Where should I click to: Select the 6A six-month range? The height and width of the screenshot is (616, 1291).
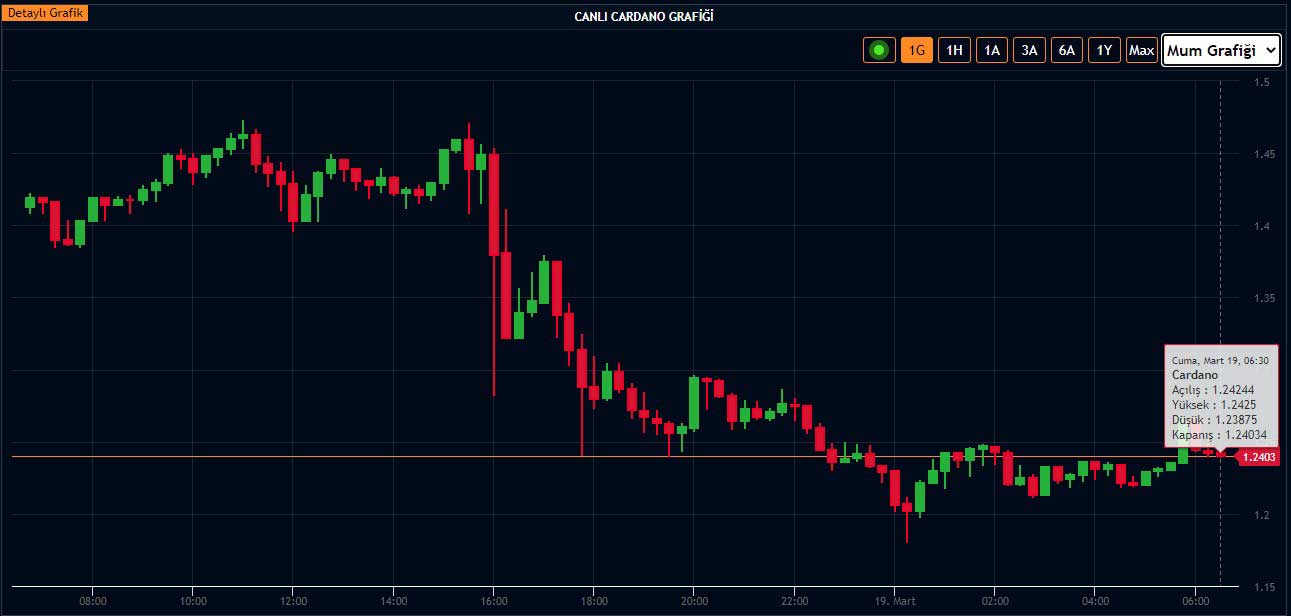click(x=1067, y=50)
